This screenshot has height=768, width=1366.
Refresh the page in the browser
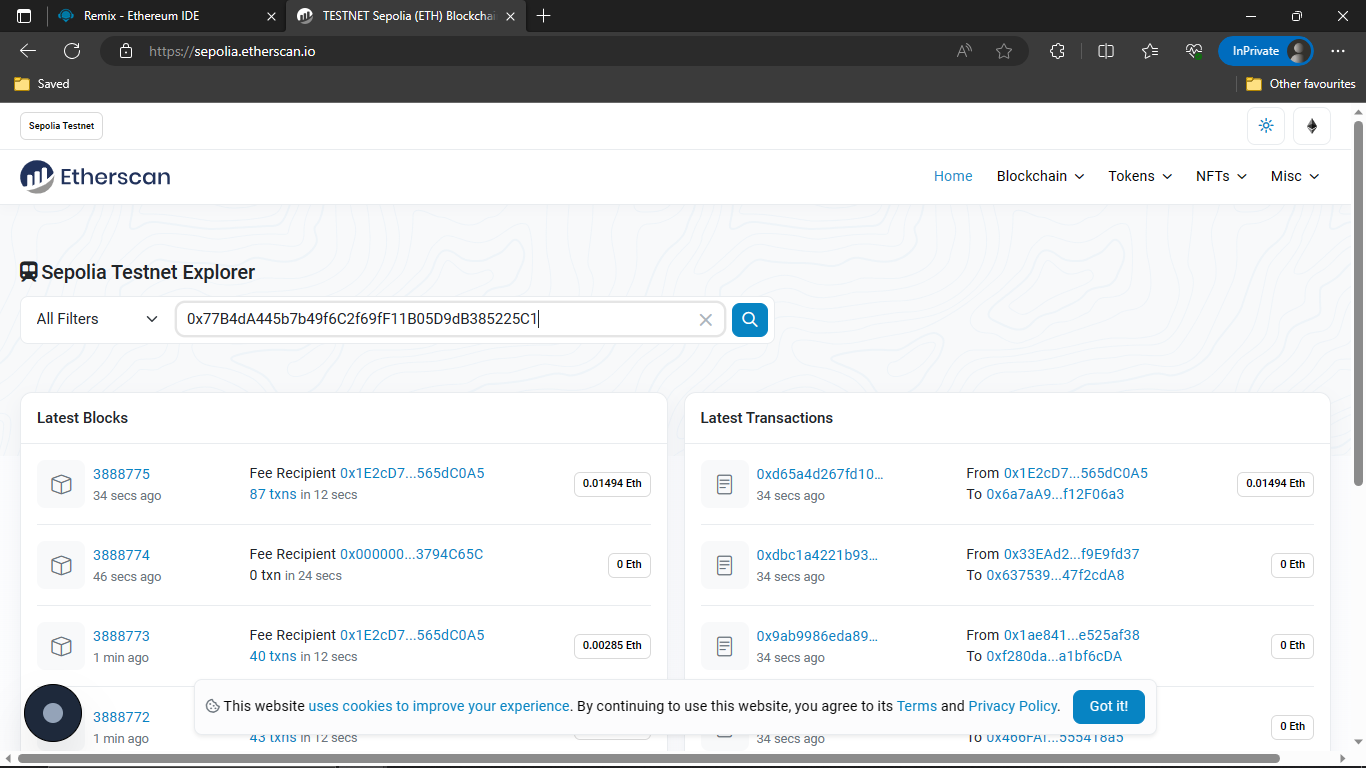tap(72, 51)
